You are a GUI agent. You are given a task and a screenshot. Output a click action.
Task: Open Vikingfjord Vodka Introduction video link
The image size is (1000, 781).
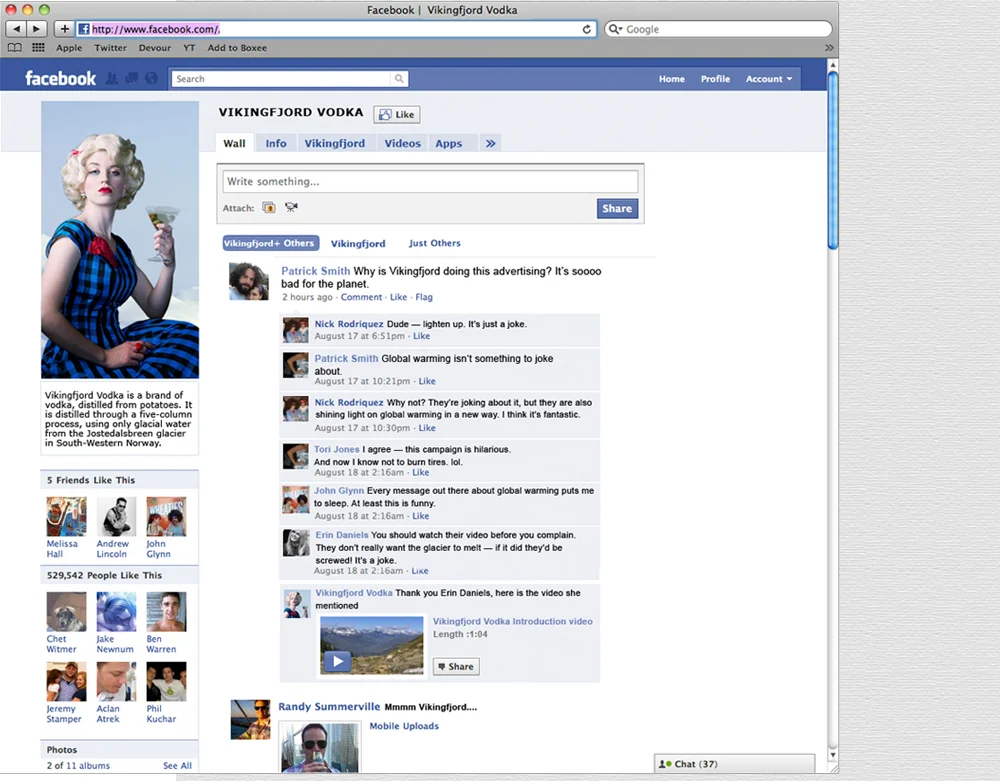click(x=513, y=621)
